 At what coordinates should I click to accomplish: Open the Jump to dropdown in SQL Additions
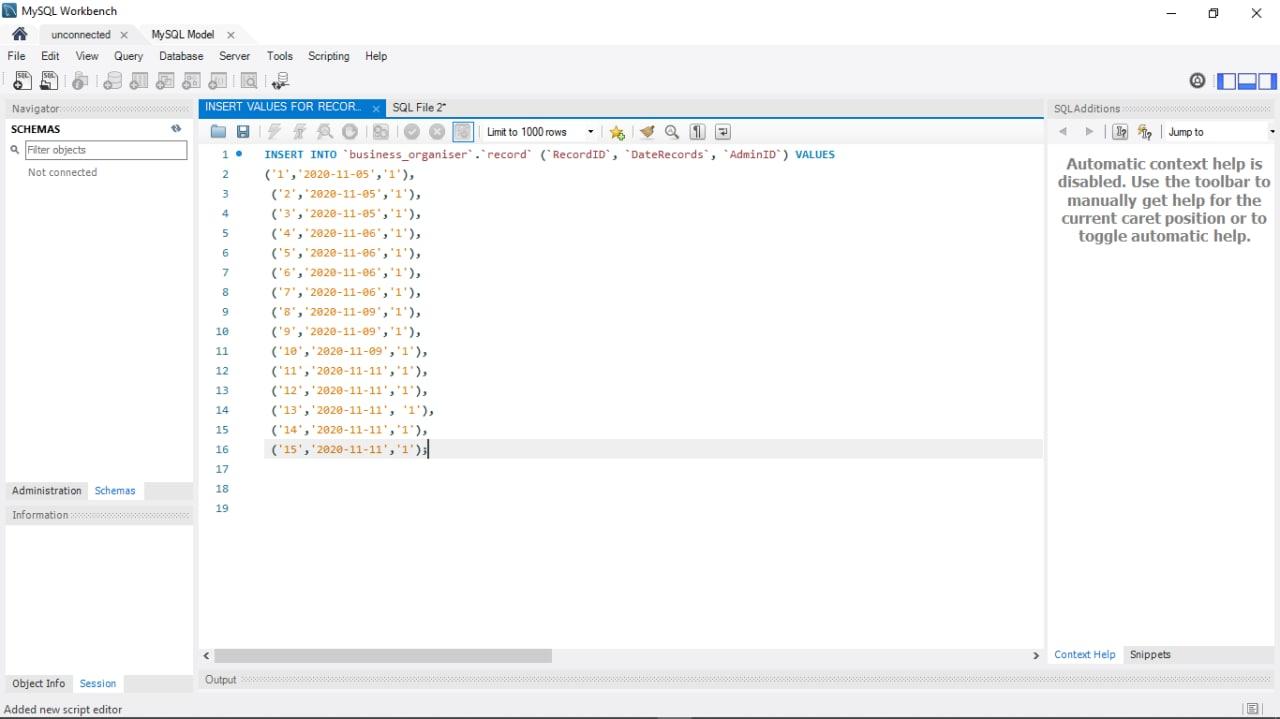tap(1271, 131)
